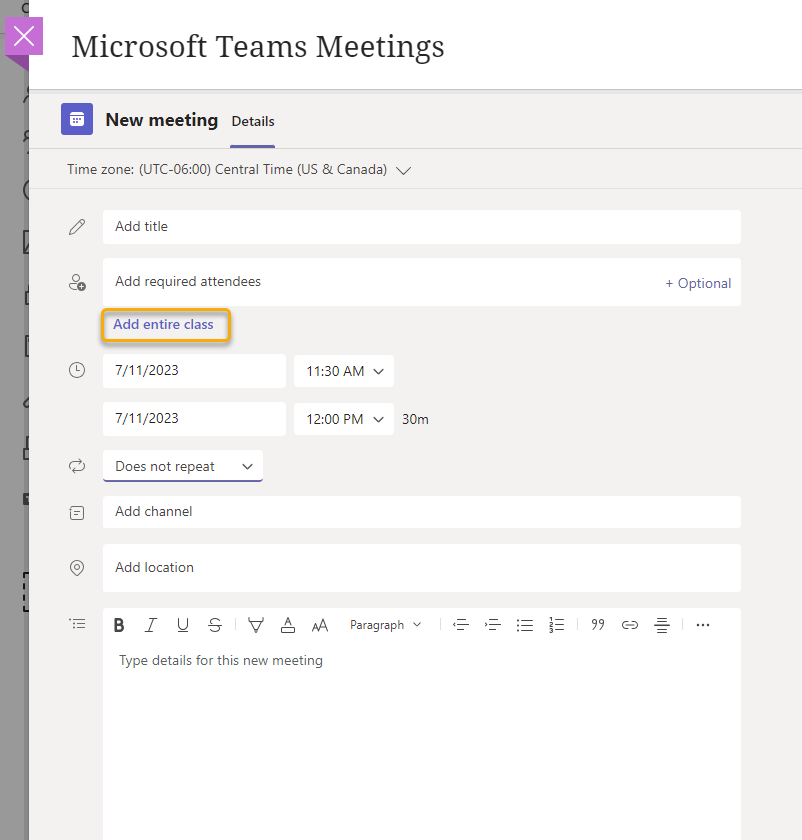The height and width of the screenshot is (840, 802).
Task: Expand the Time zone dropdown chevron
Action: 403,170
